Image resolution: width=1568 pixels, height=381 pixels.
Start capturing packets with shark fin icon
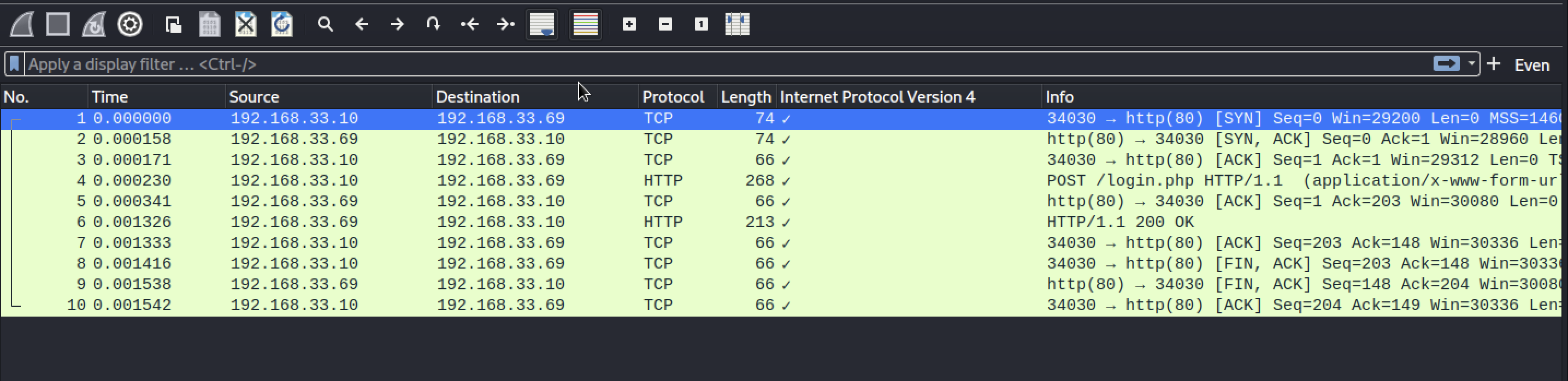pyautogui.click(x=22, y=25)
